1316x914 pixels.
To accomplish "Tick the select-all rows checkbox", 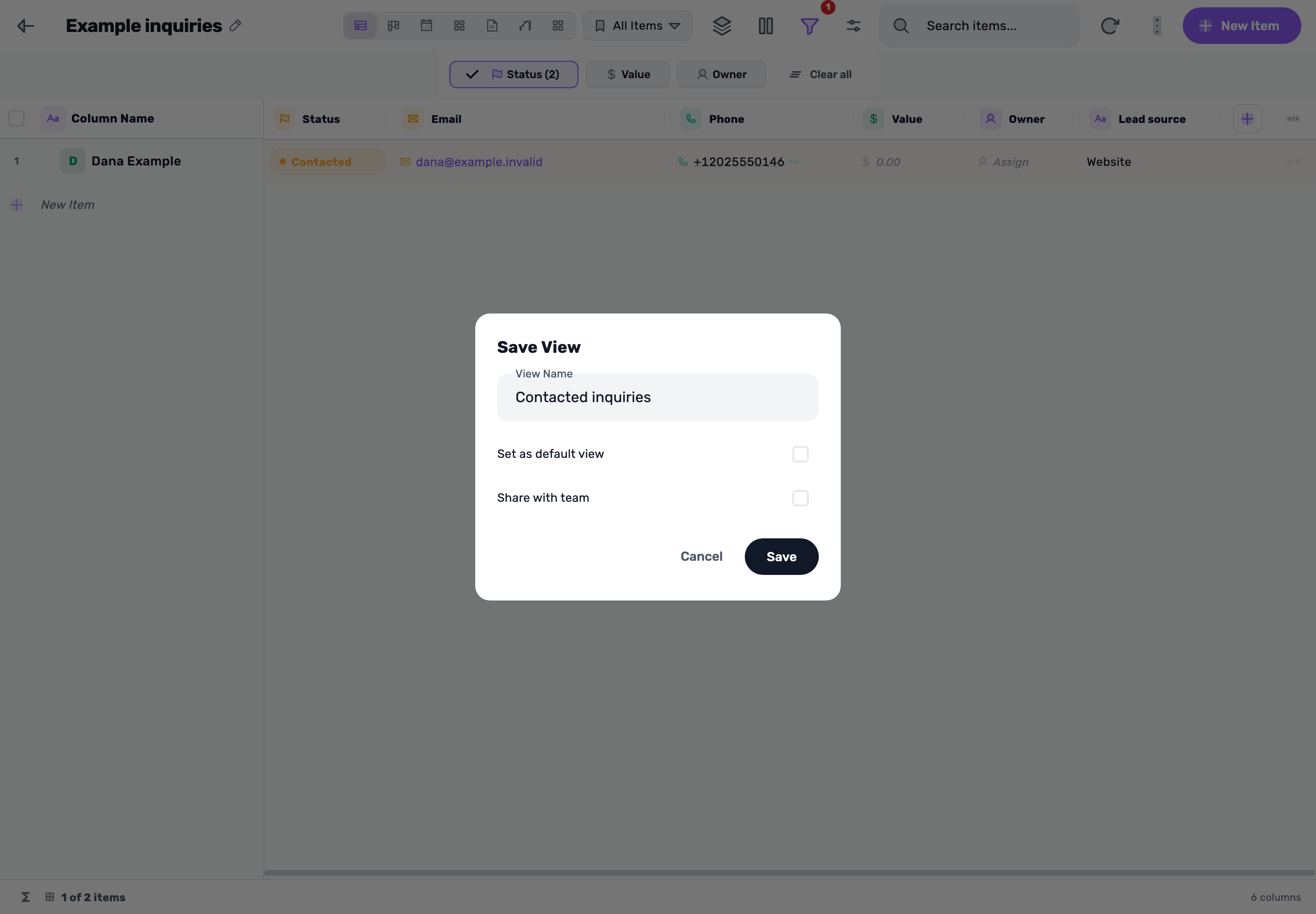I will click(16, 118).
